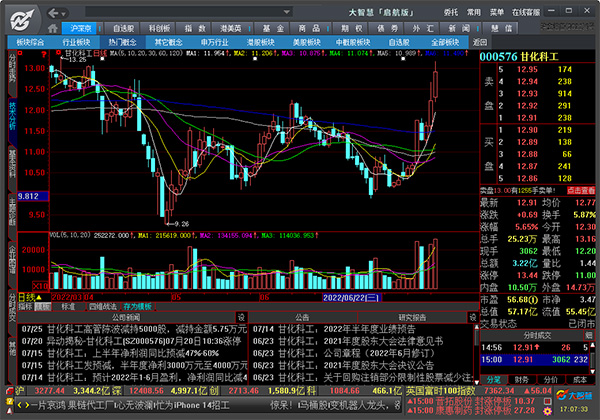Select 申万行业 in the sector bar
Viewport: 600px width, 420px height.
(x=215, y=42)
